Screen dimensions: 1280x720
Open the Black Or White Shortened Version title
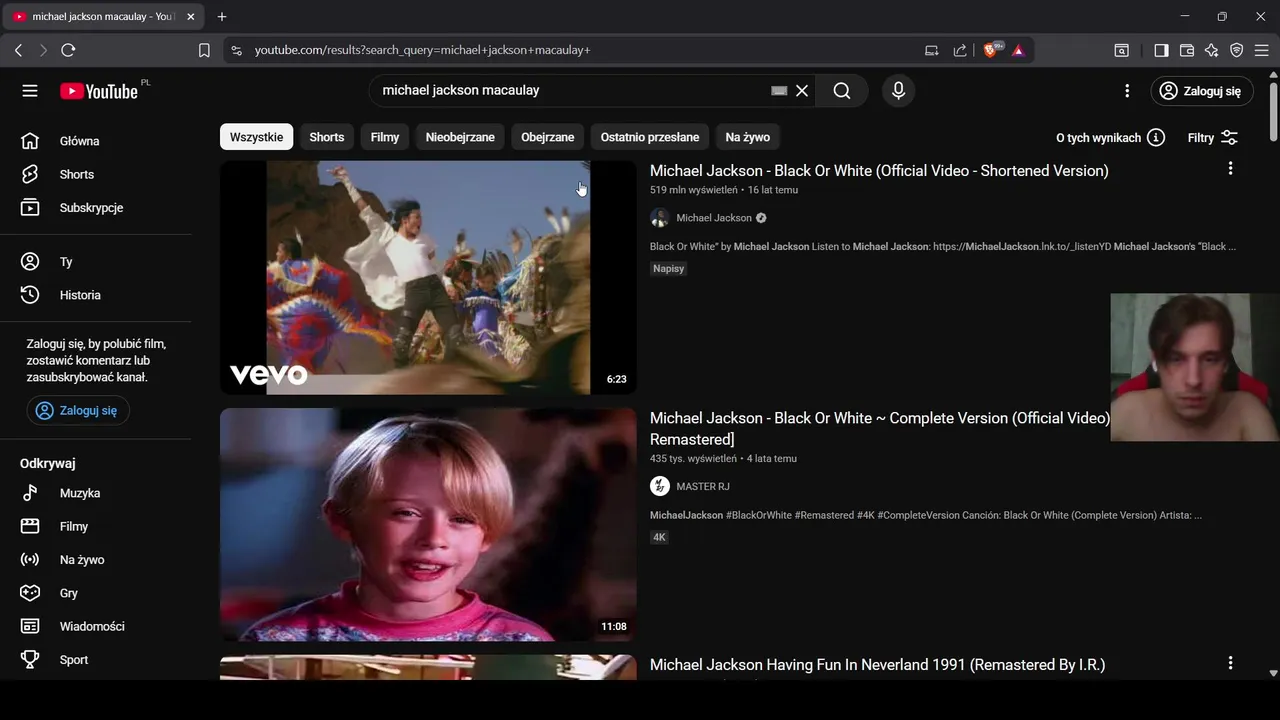pyautogui.click(x=879, y=171)
